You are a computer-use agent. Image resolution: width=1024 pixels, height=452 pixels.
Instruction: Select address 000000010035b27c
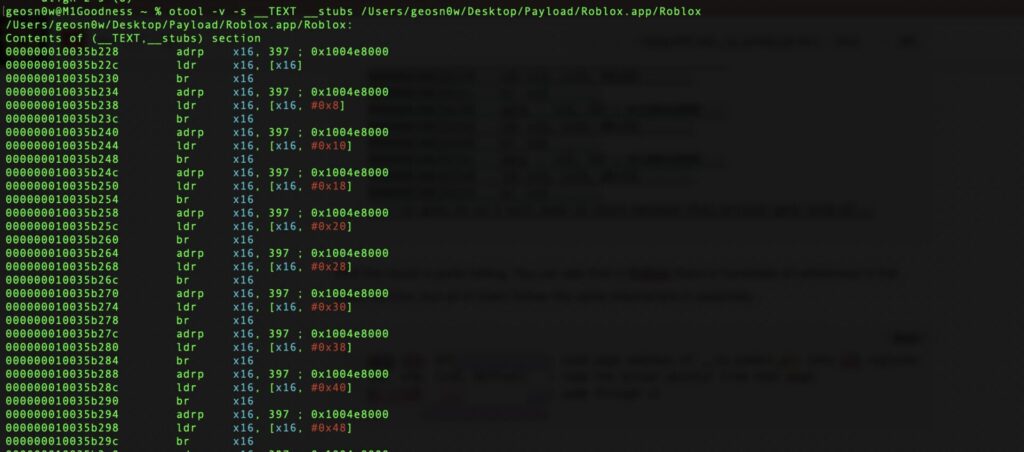coord(63,334)
